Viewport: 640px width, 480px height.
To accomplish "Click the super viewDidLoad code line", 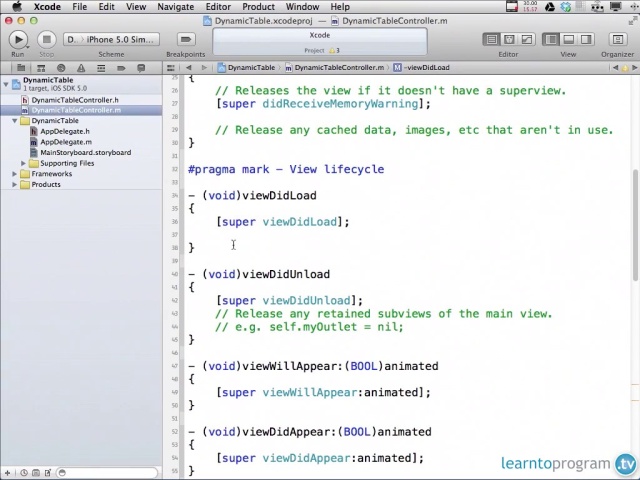I will click(x=283, y=222).
